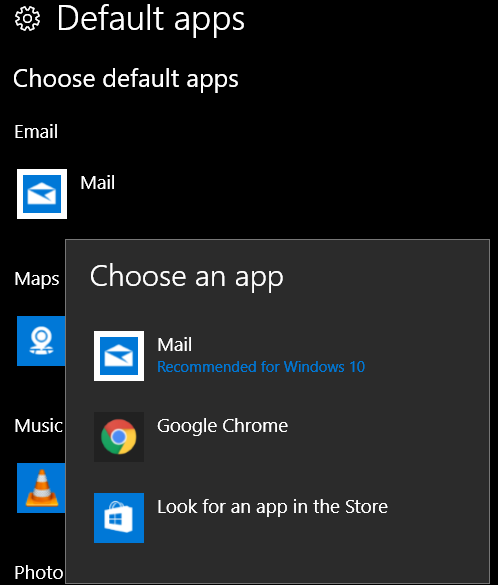Click the Mail icon under Email
This screenshot has height=585, width=498.
[42, 194]
